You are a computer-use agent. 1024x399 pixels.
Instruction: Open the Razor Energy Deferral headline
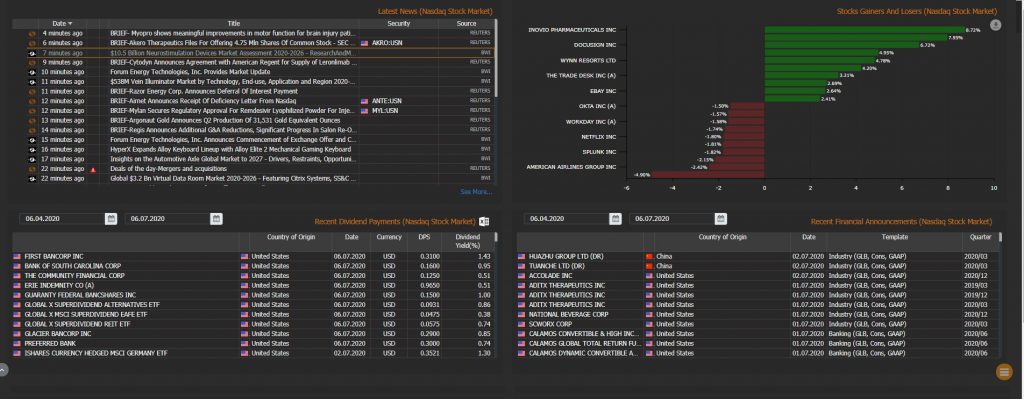[x=204, y=91]
